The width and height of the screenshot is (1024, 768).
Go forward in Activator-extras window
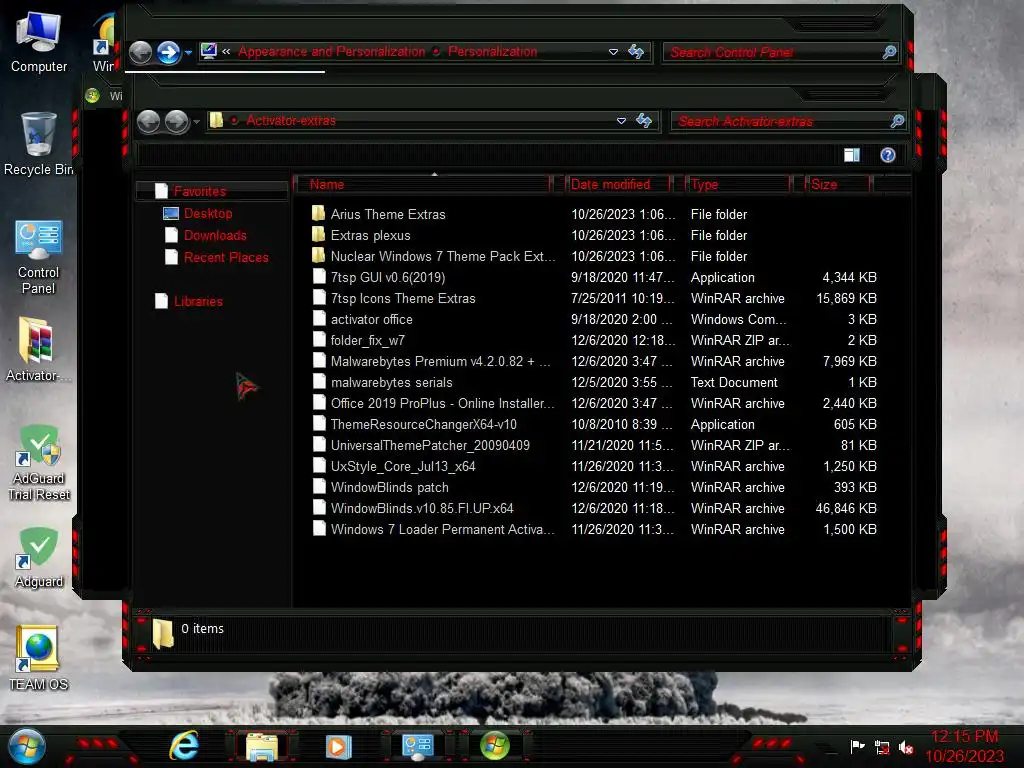[176, 121]
